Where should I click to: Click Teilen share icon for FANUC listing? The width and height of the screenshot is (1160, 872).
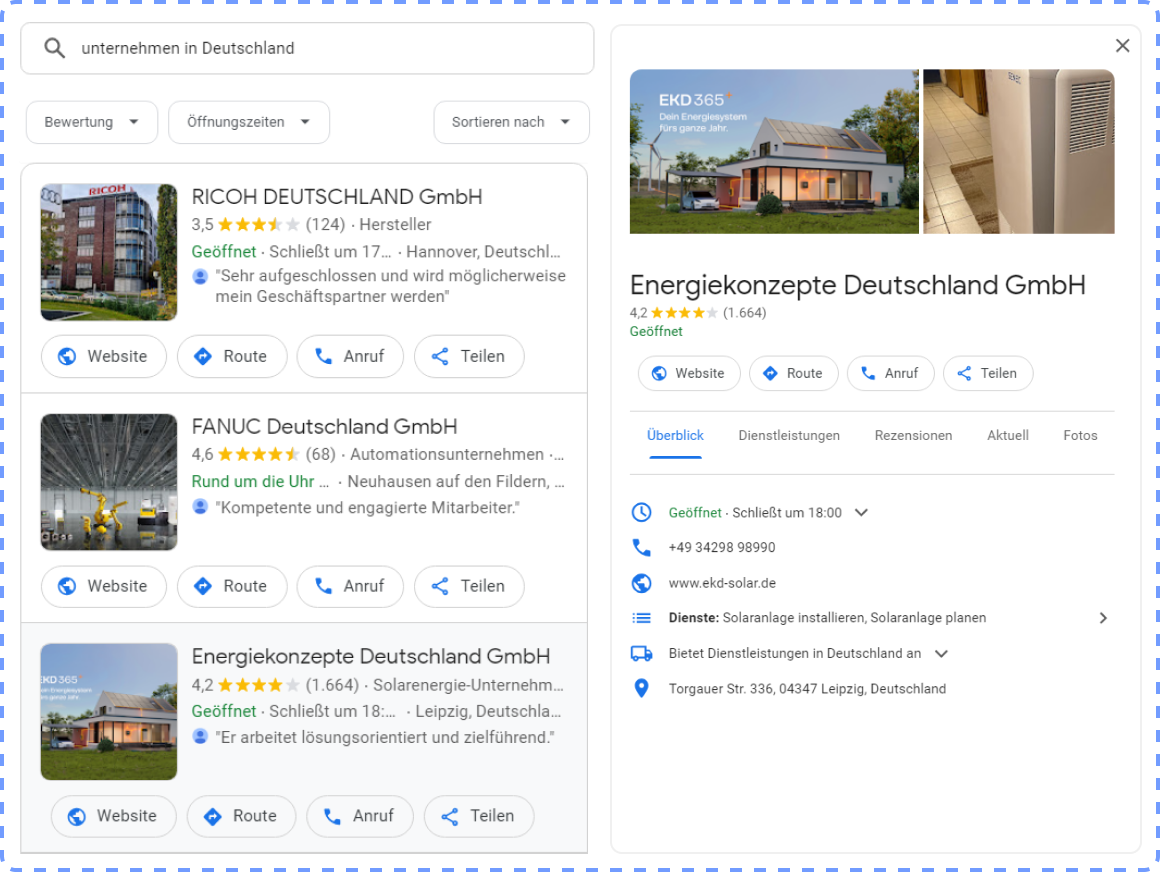pyautogui.click(x=440, y=586)
